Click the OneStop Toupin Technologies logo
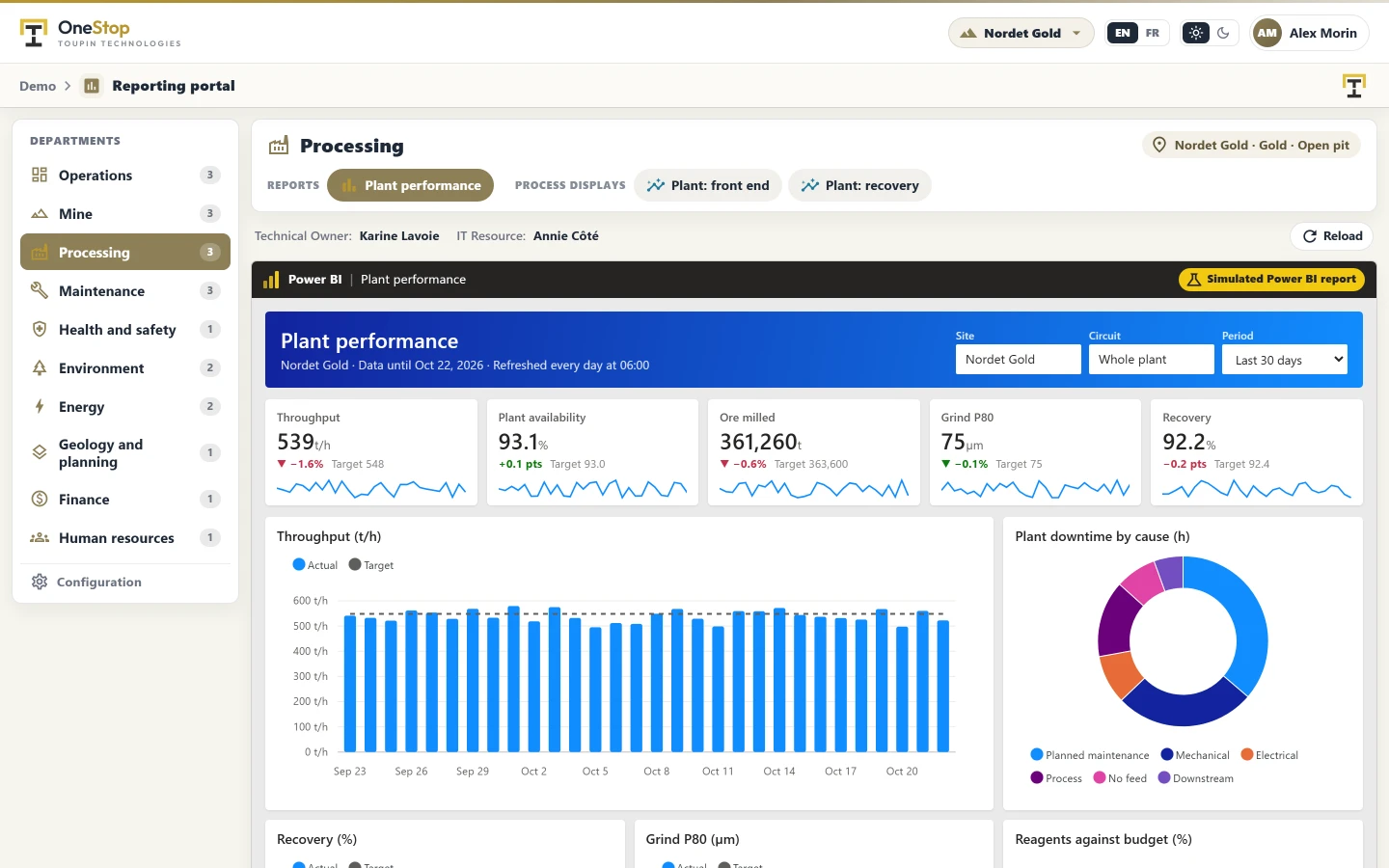This screenshot has height=868, width=1389. 100,33
